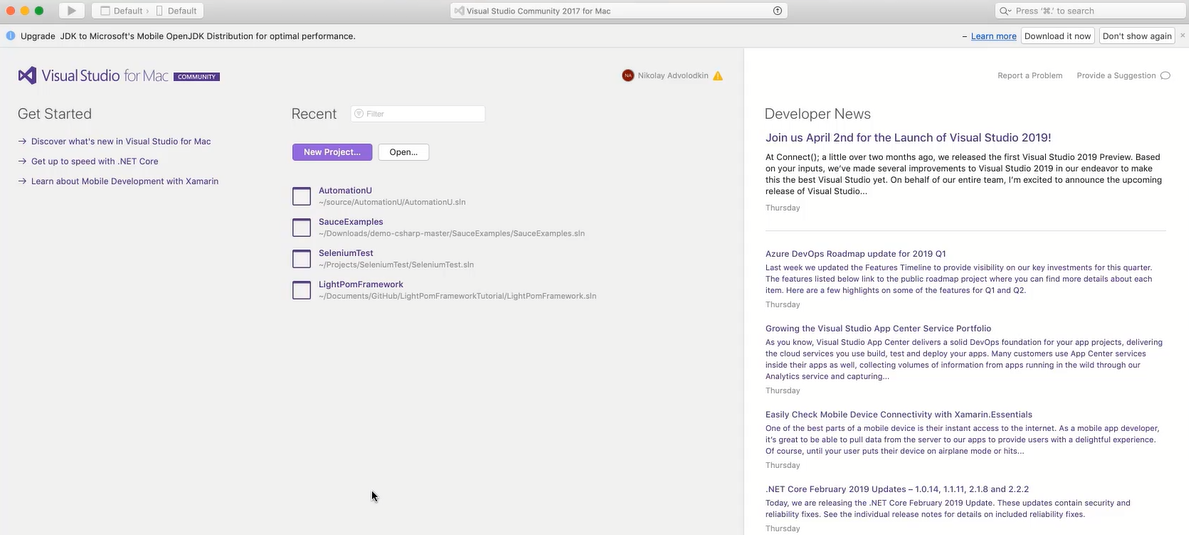Open the AutomationU recent project

pyautogui.click(x=345, y=191)
